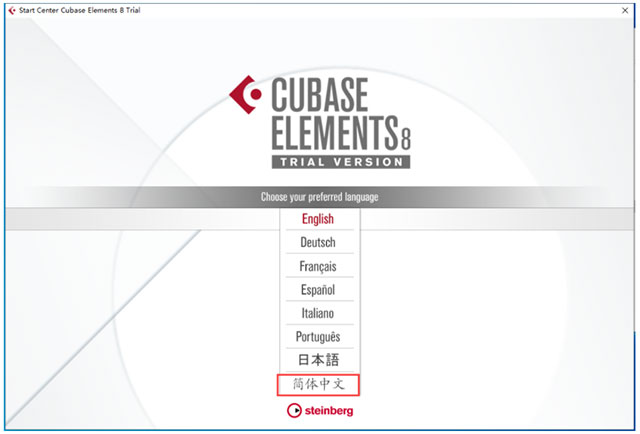
Task: Click the TRIAL VERSION badge
Action: [341, 162]
